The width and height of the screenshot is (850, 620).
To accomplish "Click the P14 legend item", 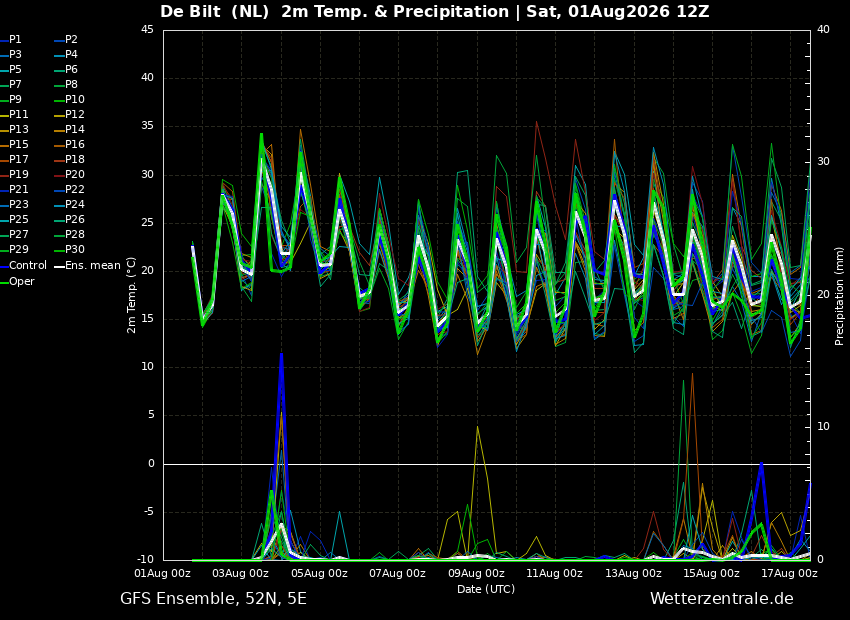I will point(70,130).
